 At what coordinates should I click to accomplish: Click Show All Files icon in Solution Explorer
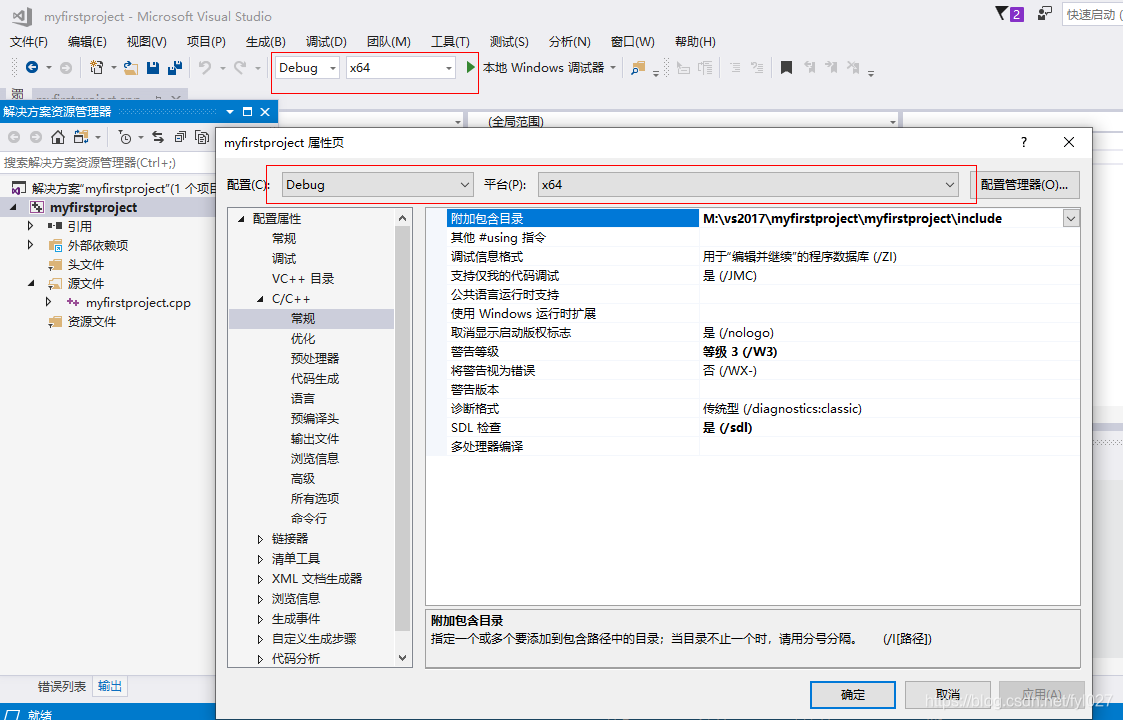tap(202, 137)
